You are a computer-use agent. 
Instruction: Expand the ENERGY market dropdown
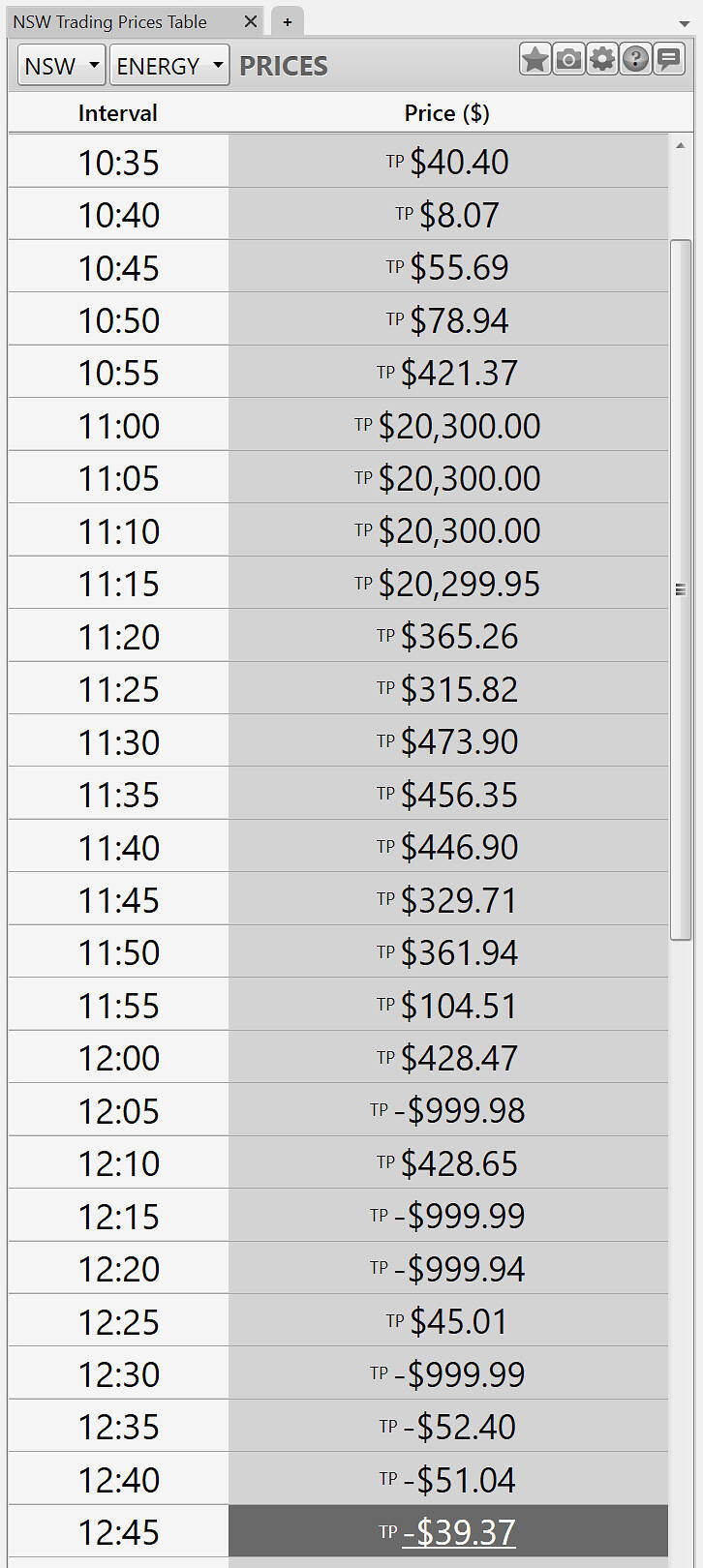point(169,66)
